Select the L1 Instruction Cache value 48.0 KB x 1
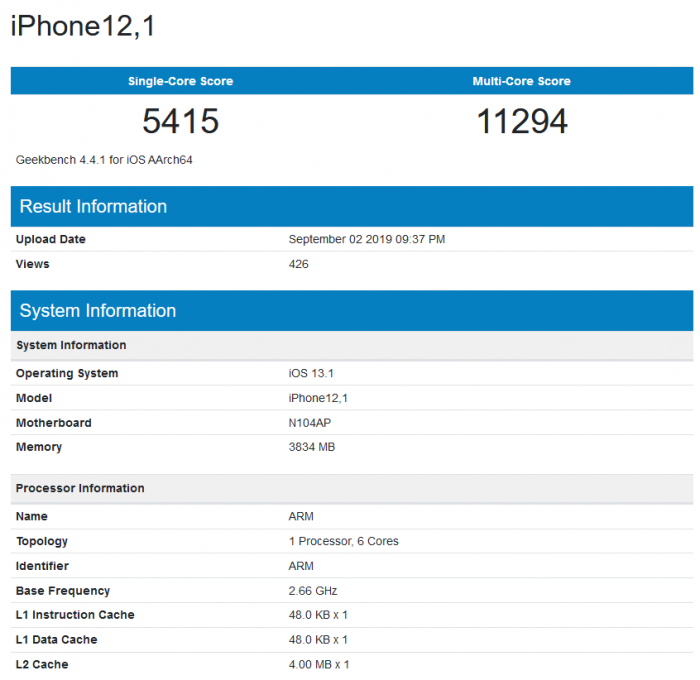Screen dimensions: 700x680 pyautogui.click(x=318, y=615)
